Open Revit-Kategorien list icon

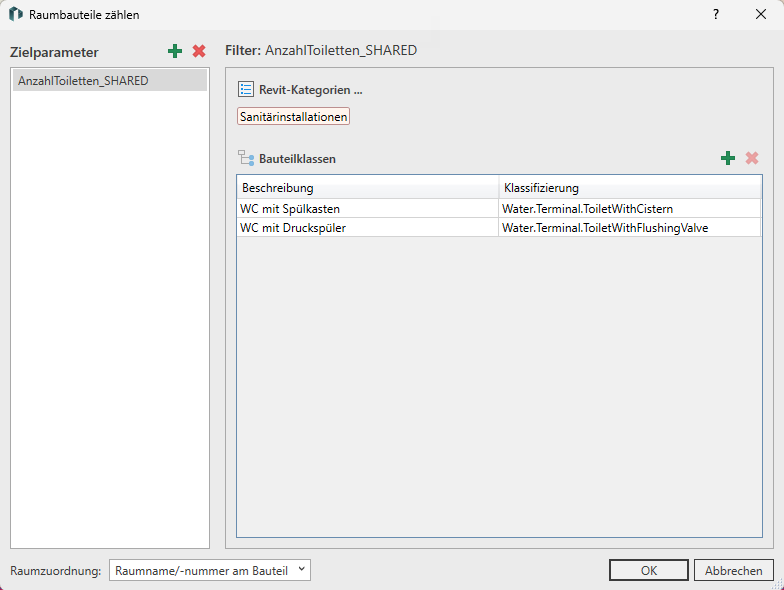point(246,90)
